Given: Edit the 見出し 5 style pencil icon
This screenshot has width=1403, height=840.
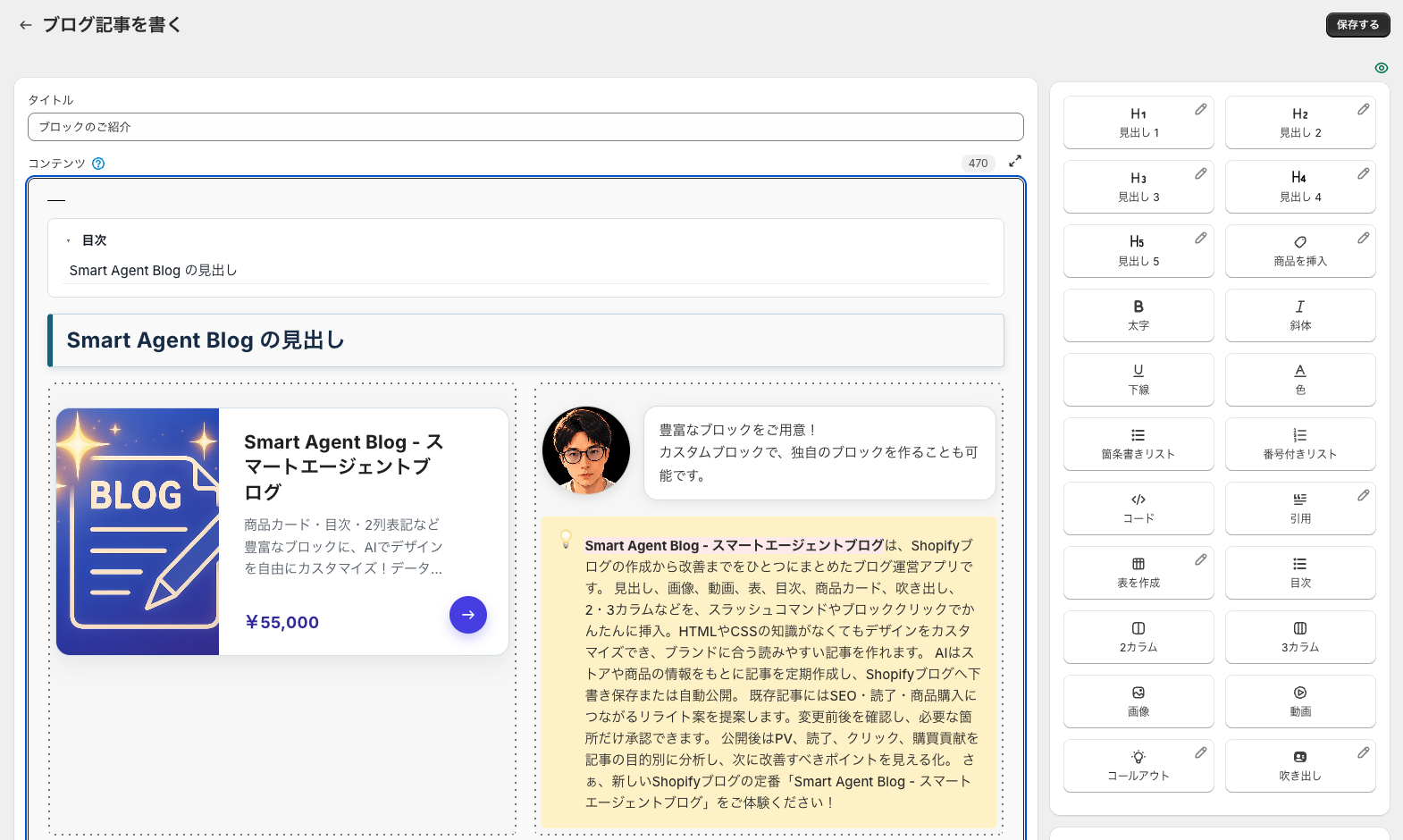Looking at the screenshot, I should [x=1201, y=238].
